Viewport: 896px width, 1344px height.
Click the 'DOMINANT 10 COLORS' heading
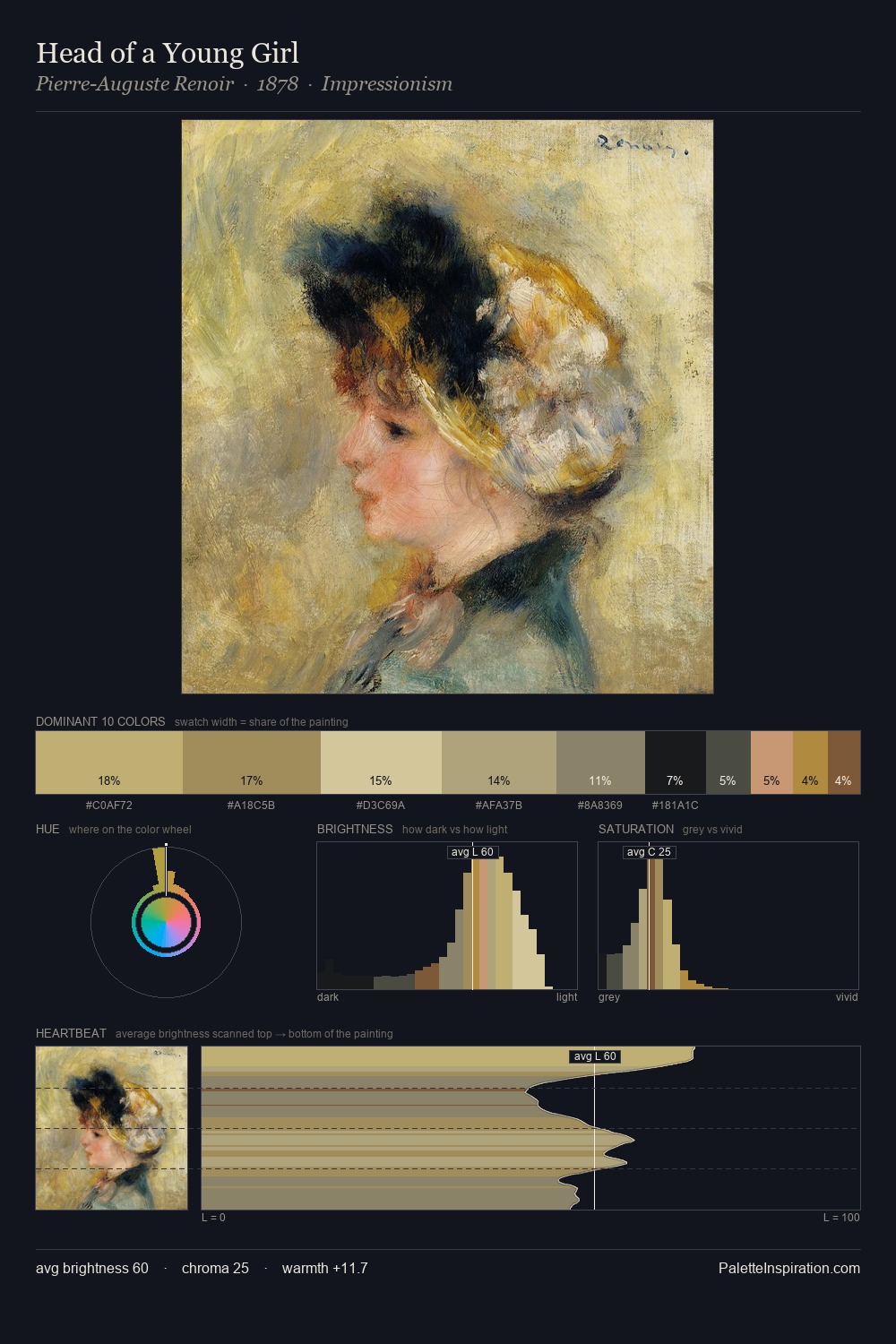[100, 721]
